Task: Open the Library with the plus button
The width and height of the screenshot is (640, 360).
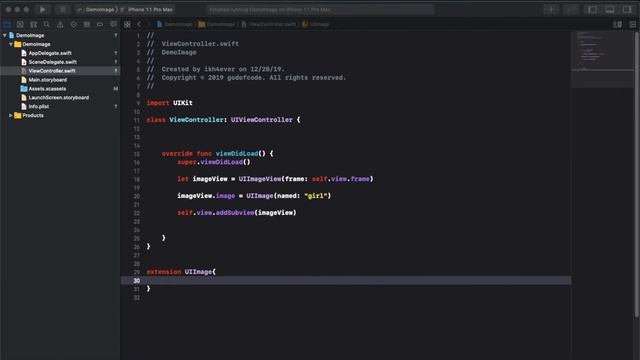Action: 551,9
